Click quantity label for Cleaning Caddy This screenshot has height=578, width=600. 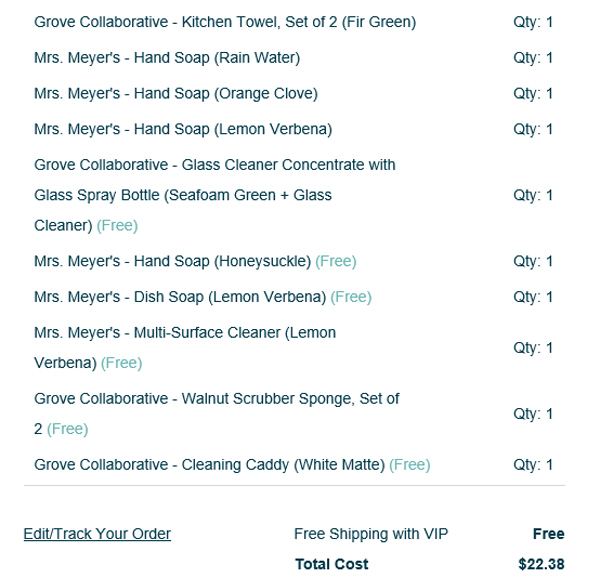533,465
